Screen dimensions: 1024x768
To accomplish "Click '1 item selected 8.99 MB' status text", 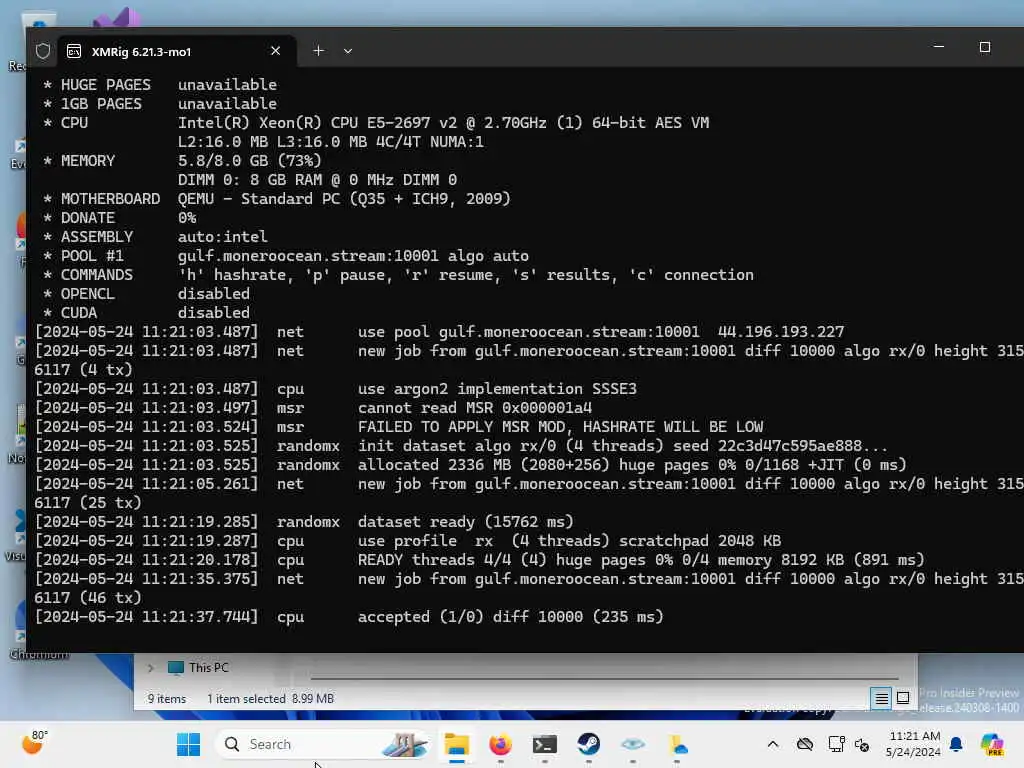I will pyautogui.click(x=270, y=699).
